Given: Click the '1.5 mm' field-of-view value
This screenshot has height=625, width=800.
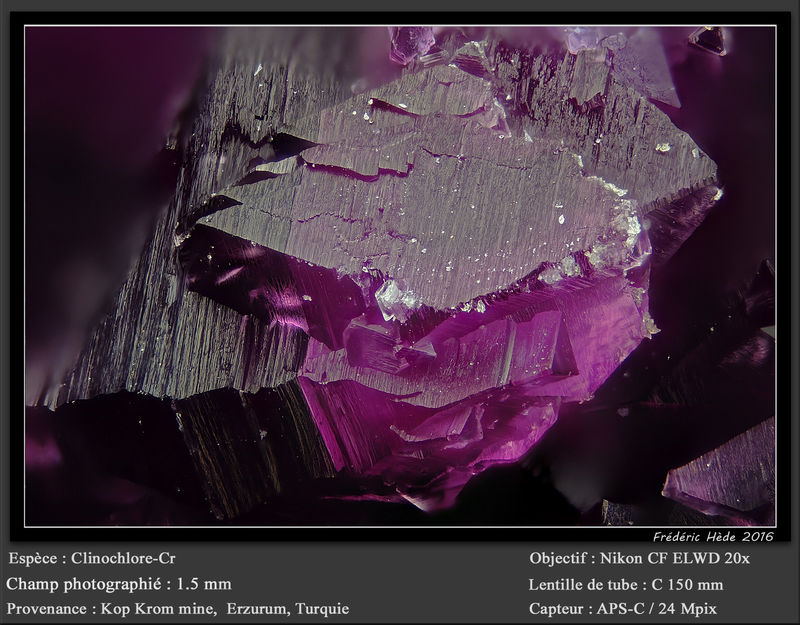Looking at the screenshot, I should coord(204,584).
